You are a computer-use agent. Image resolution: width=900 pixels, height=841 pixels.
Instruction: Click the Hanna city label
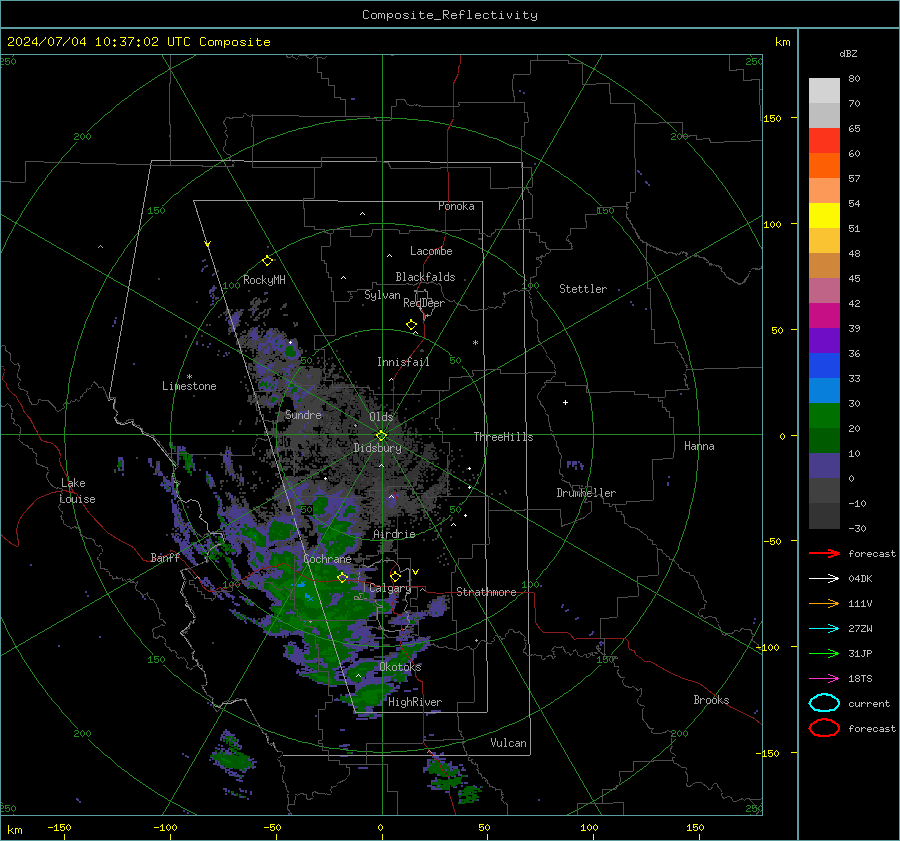699,446
